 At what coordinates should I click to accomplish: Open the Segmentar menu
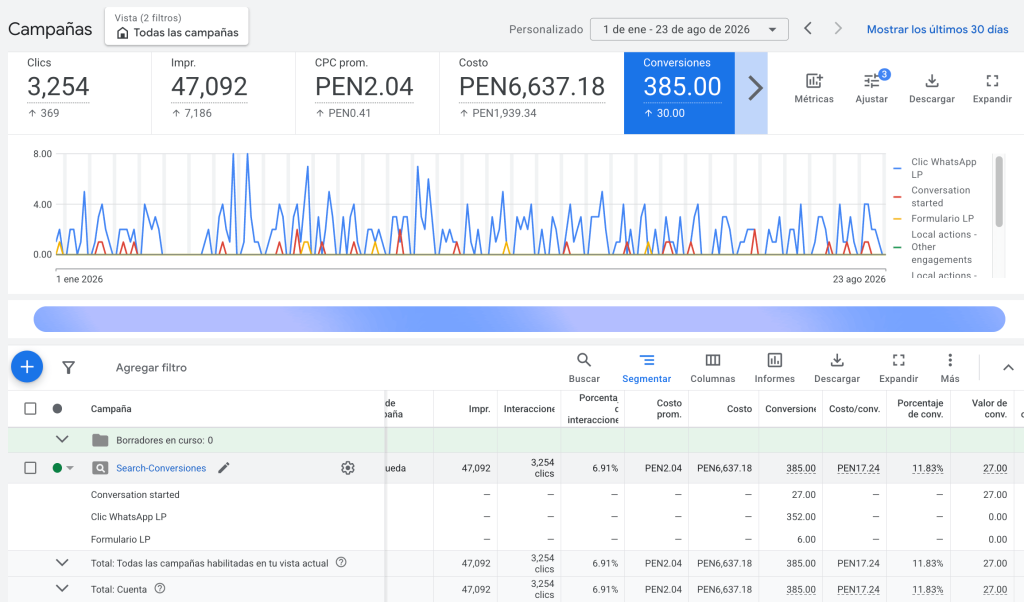647,368
